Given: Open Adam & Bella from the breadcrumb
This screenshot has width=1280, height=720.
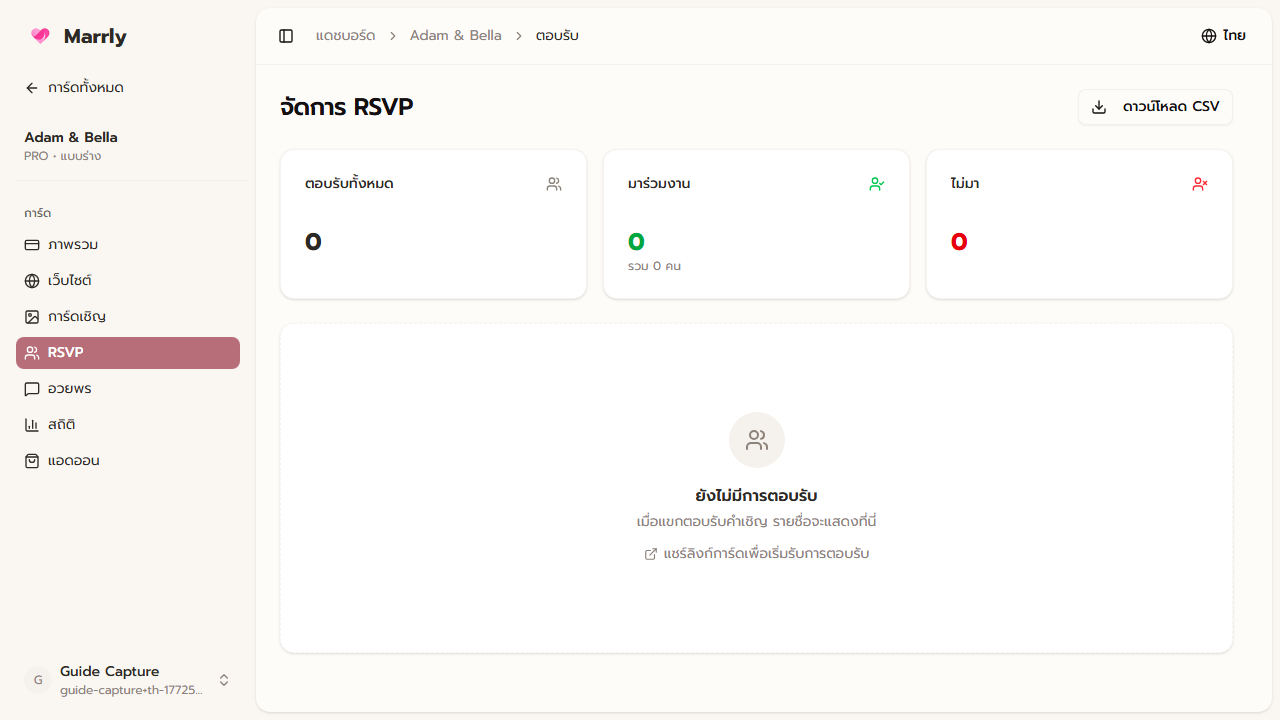Looking at the screenshot, I should click(456, 35).
